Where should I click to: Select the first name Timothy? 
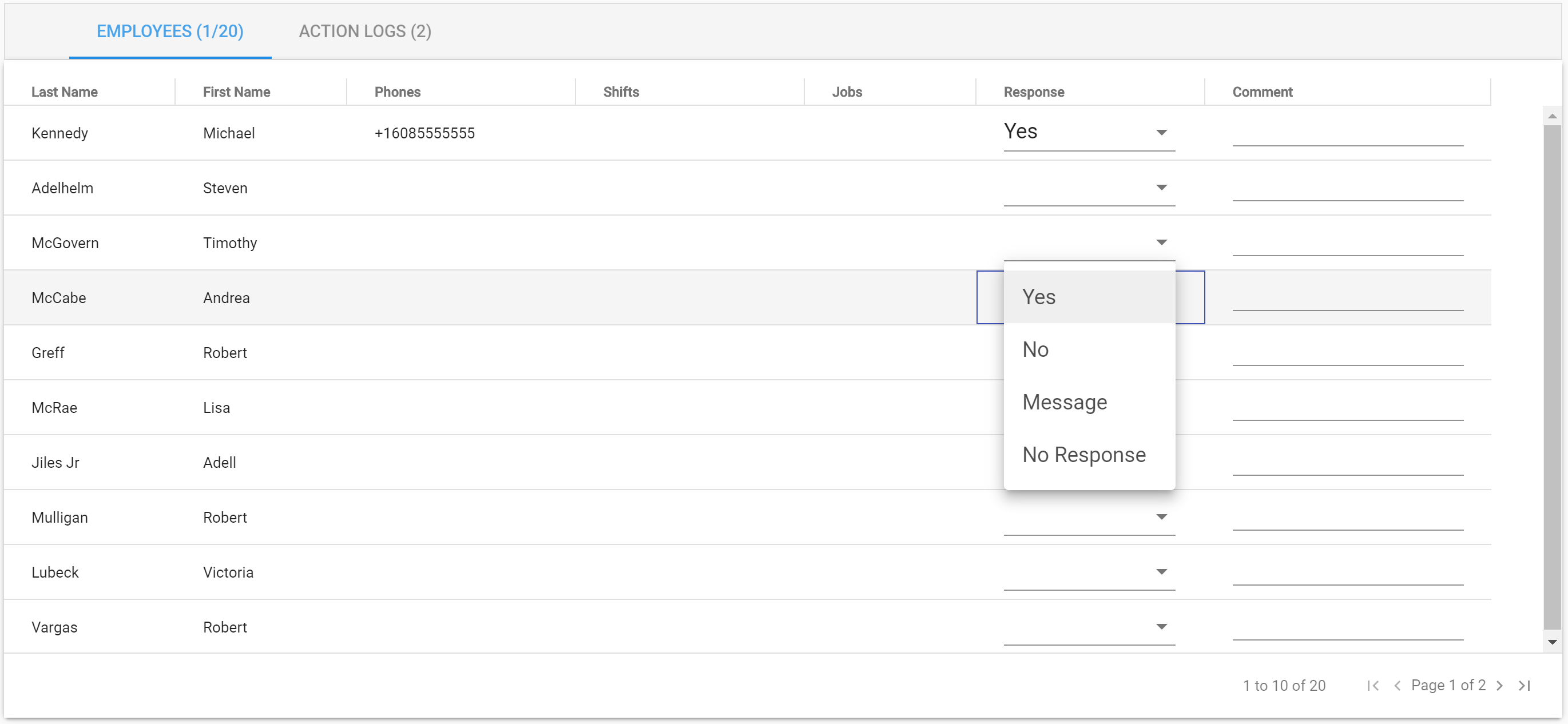point(229,242)
